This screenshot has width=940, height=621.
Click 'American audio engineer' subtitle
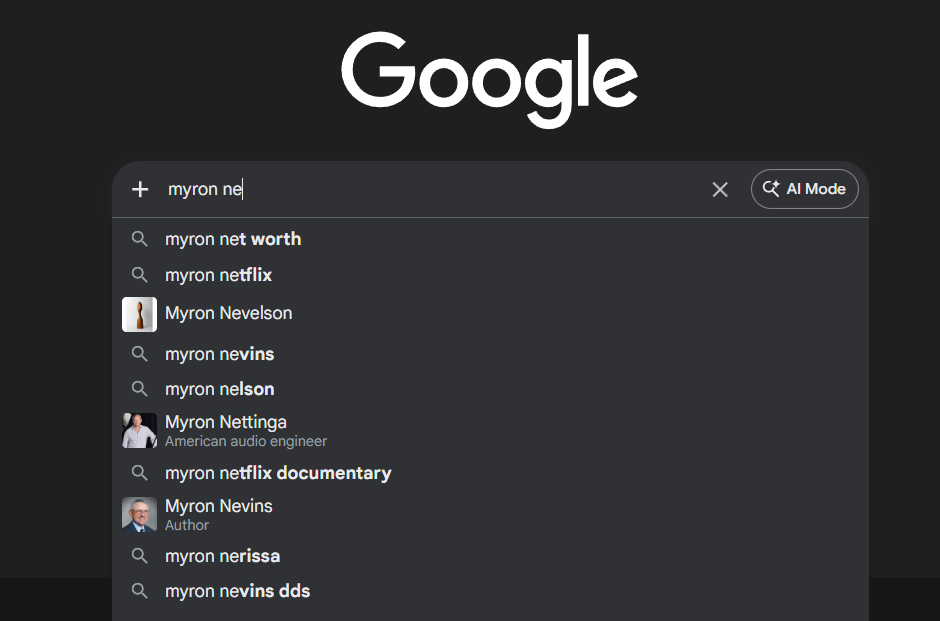(x=246, y=442)
